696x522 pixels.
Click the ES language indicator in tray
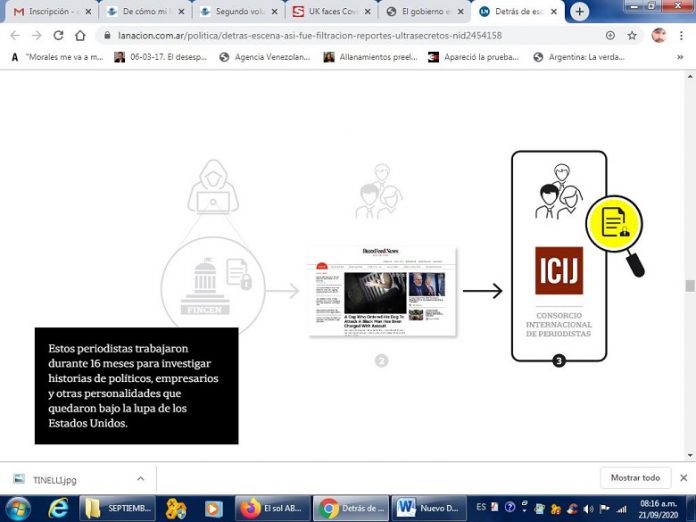(481, 507)
